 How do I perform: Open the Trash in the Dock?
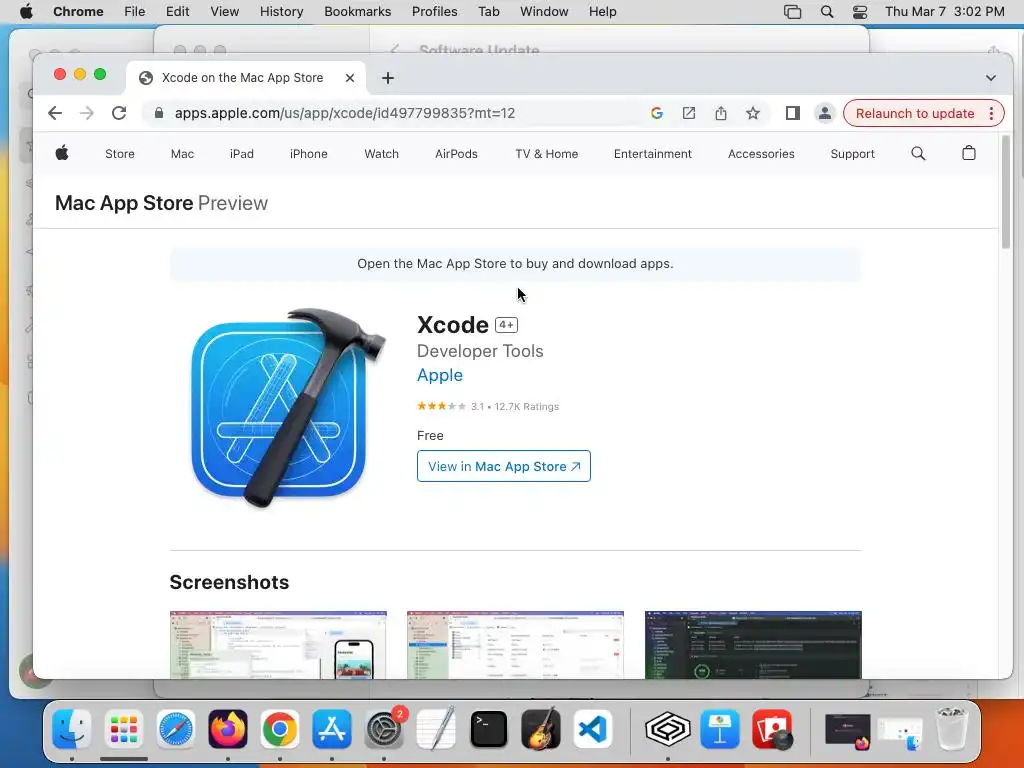[x=952, y=729]
